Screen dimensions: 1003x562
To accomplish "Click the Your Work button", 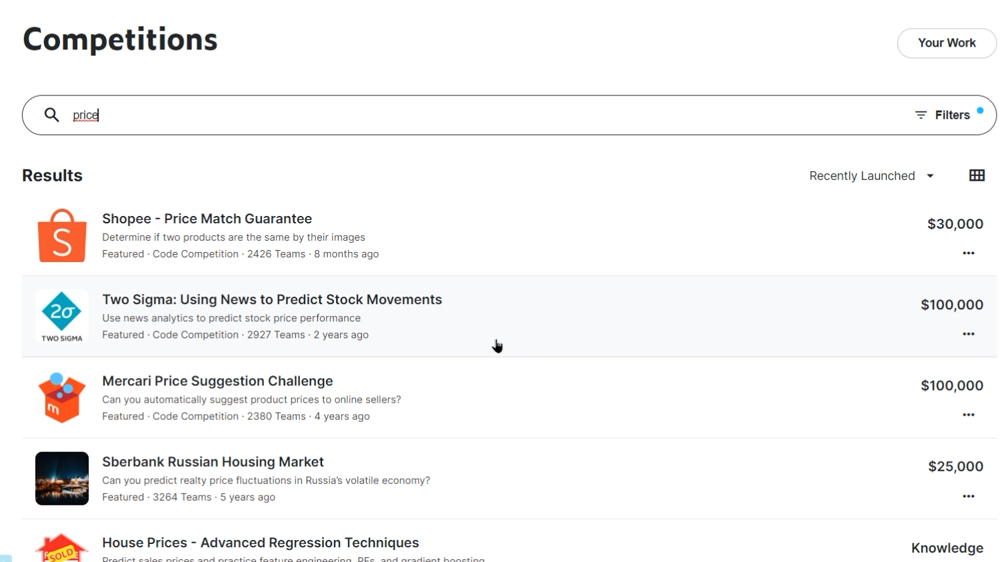I will pyautogui.click(x=946, y=43).
